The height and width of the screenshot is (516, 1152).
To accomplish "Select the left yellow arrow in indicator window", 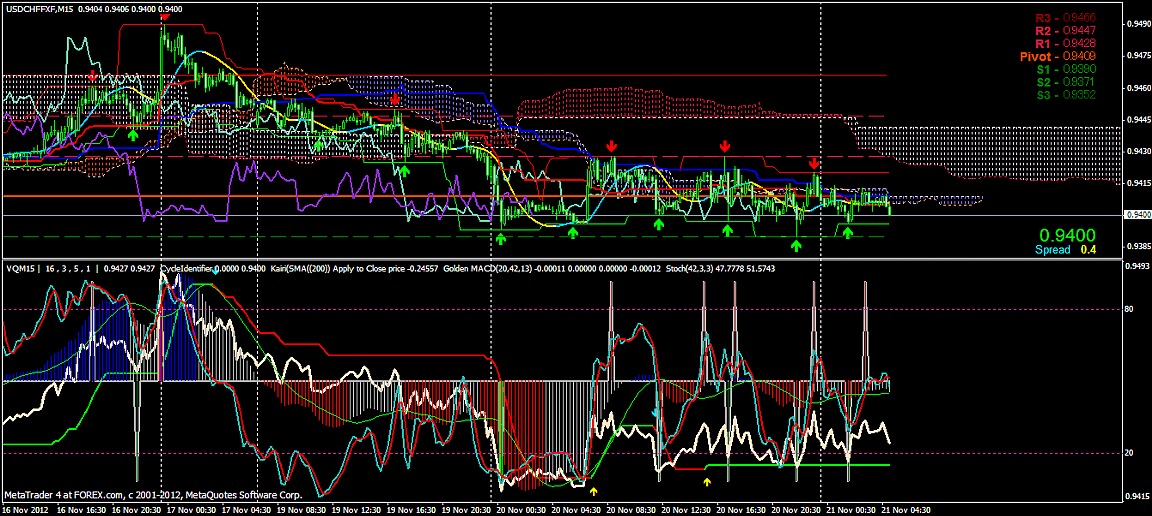I will coord(593,491).
